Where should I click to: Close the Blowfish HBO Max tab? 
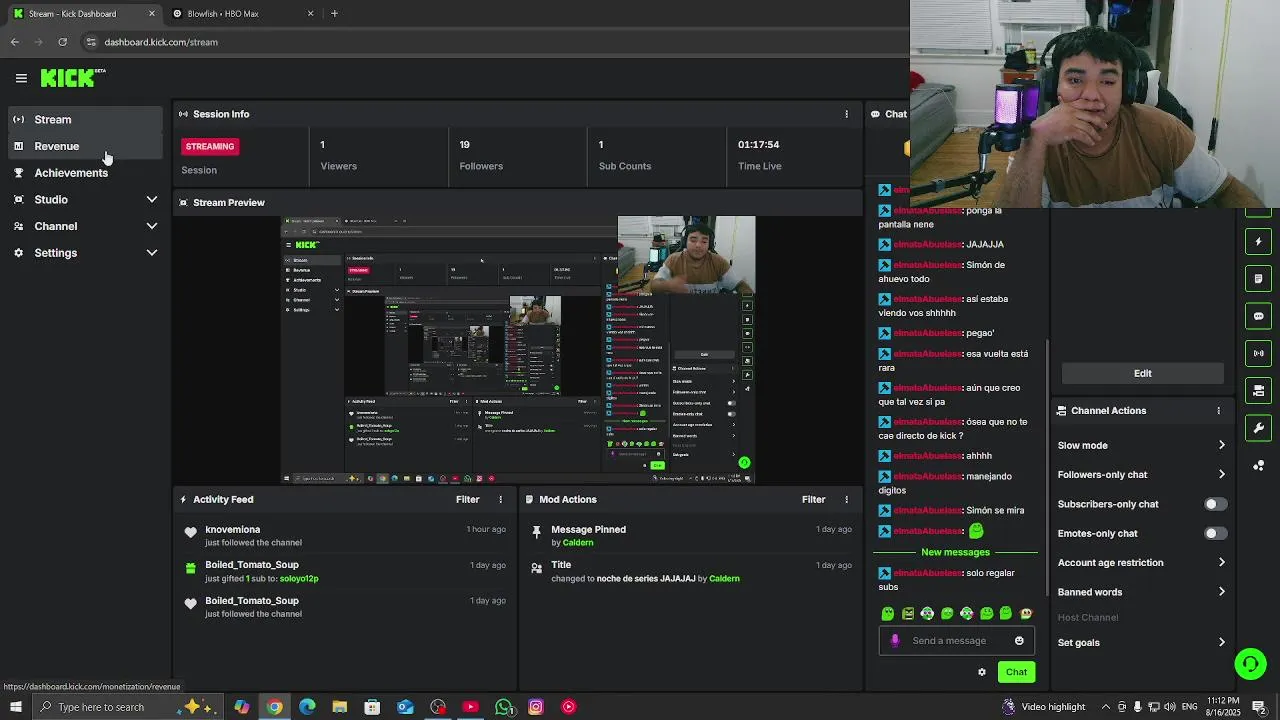point(310,14)
